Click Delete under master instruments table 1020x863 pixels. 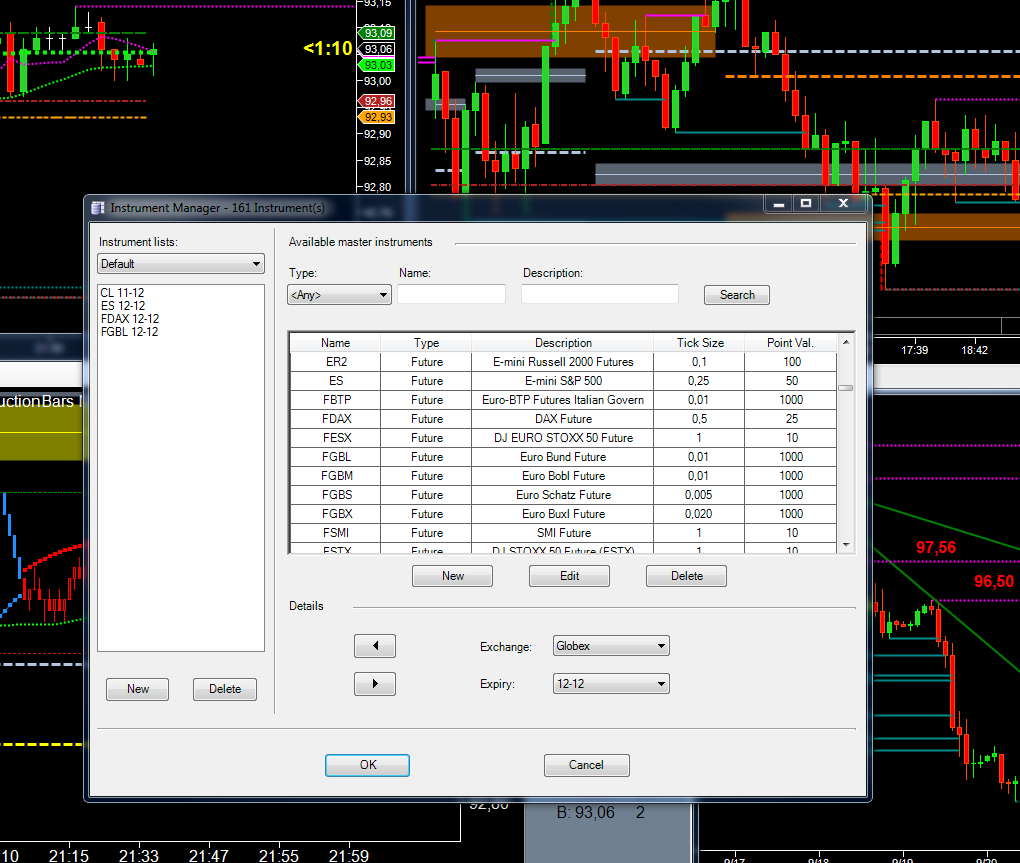coord(686,576)
